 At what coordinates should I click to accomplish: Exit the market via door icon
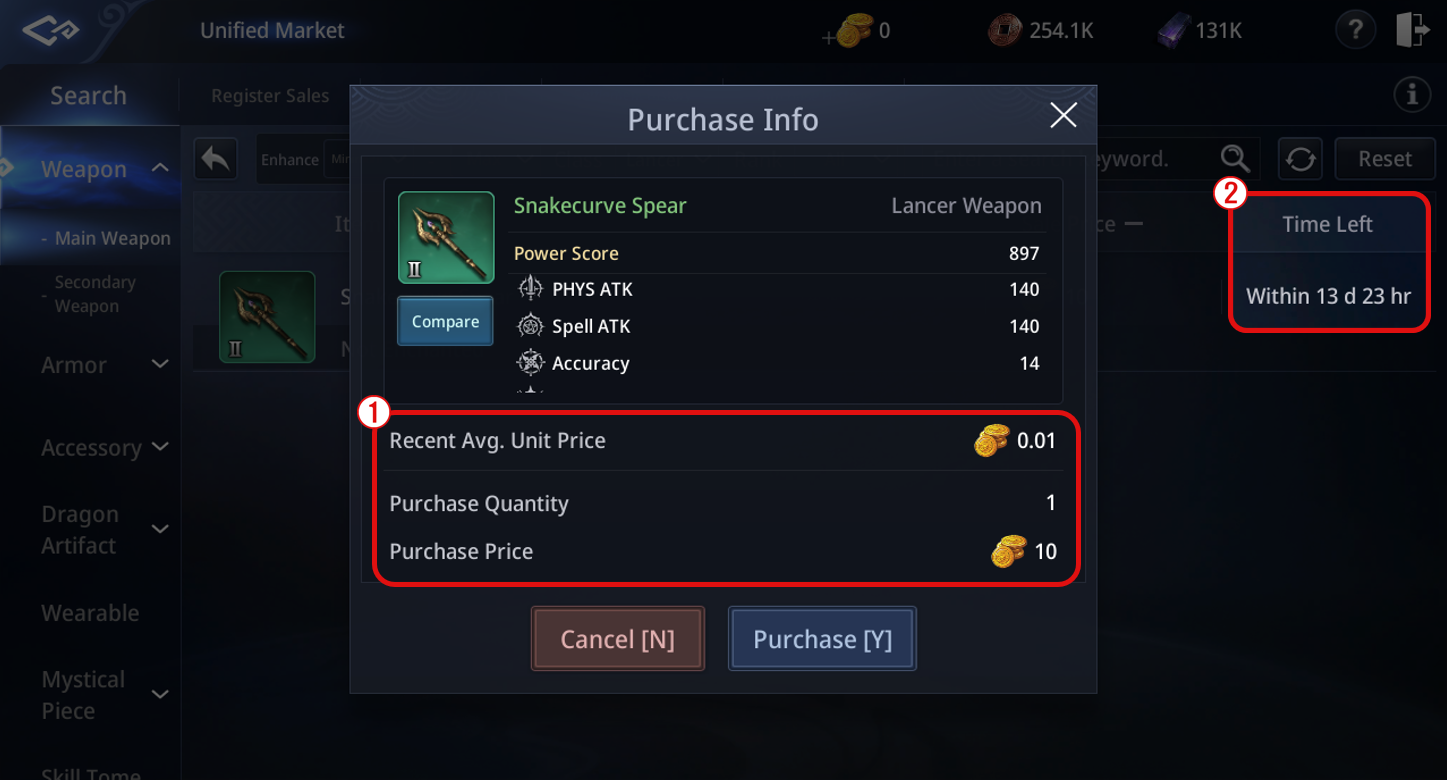coord(1413,30)
